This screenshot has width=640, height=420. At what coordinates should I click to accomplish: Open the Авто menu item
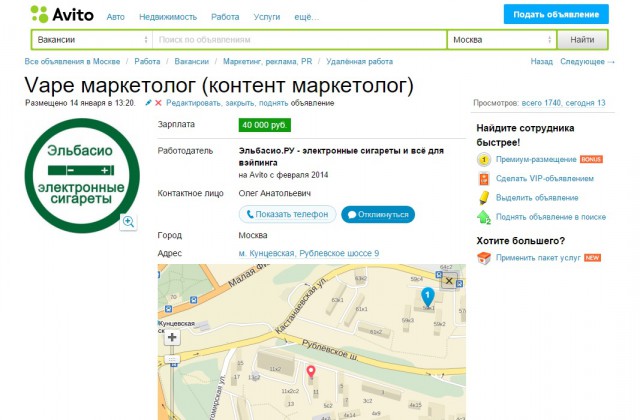[116, 17]
